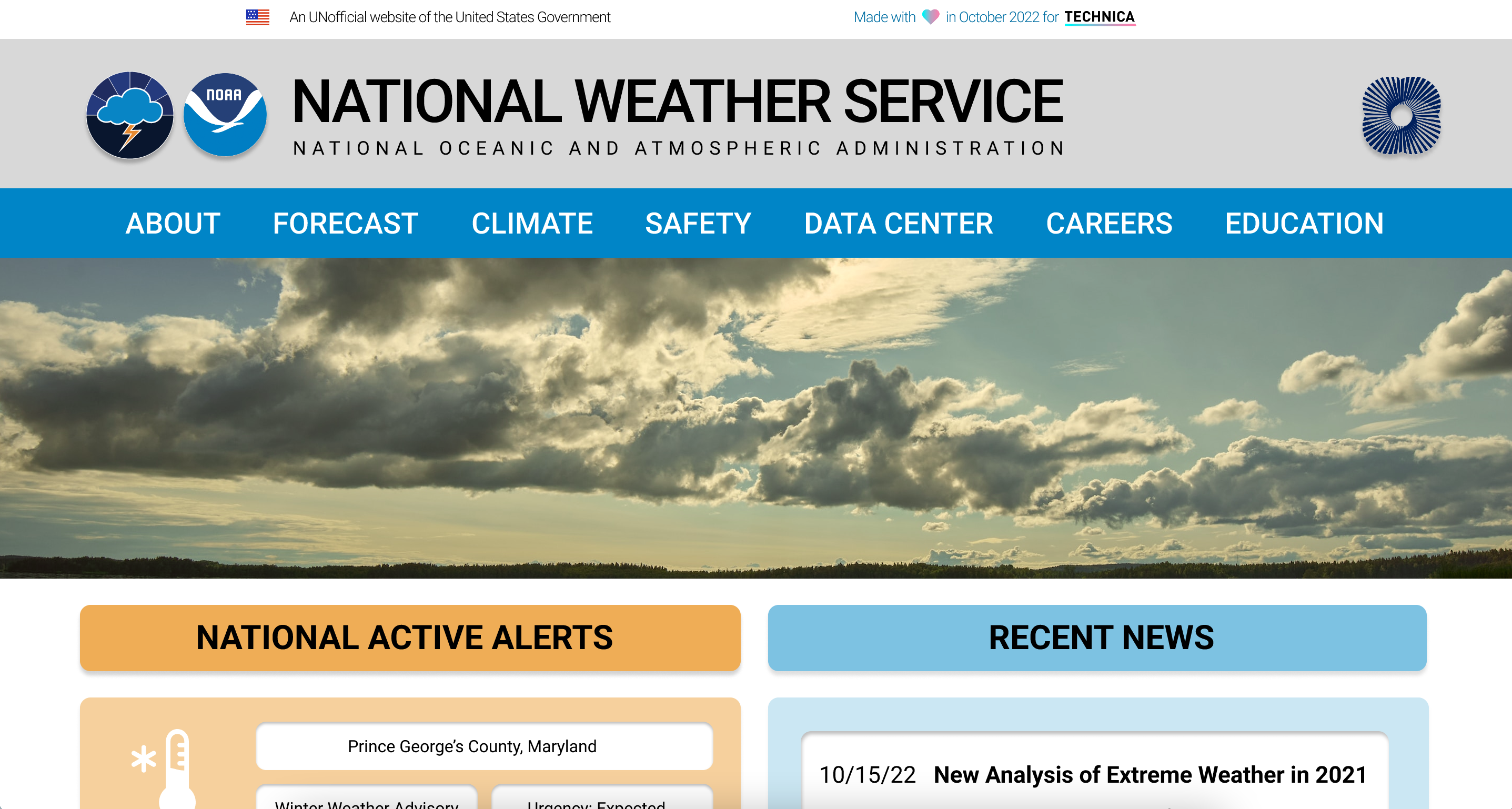Click the NOAA circular logo
Screen dimensions: 1512x809
pyautogui.click(x=225, y=115)
